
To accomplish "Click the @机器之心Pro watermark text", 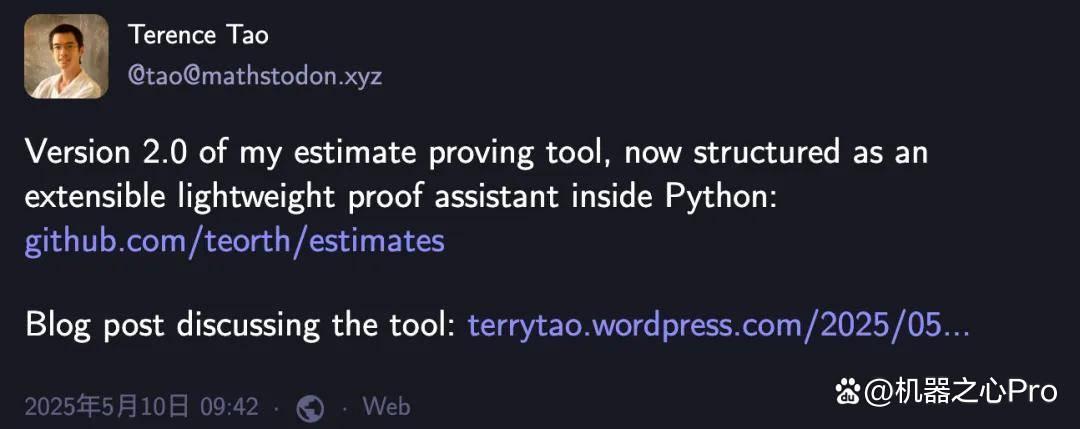I will pos(960,393).
